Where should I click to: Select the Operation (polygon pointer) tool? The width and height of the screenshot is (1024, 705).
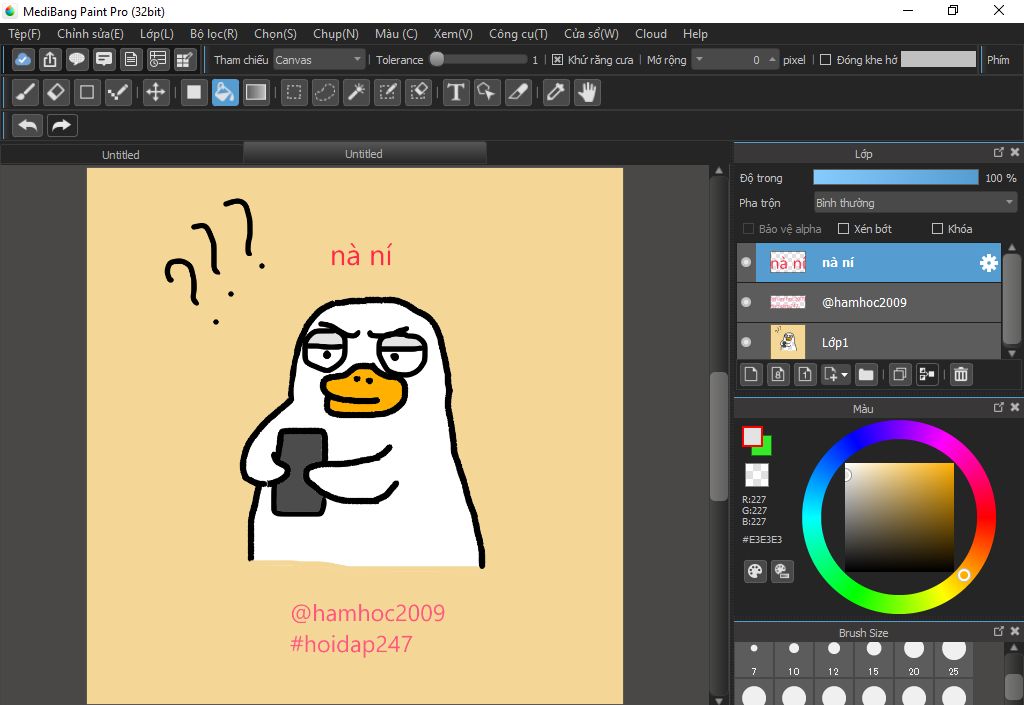click(487, 92)
